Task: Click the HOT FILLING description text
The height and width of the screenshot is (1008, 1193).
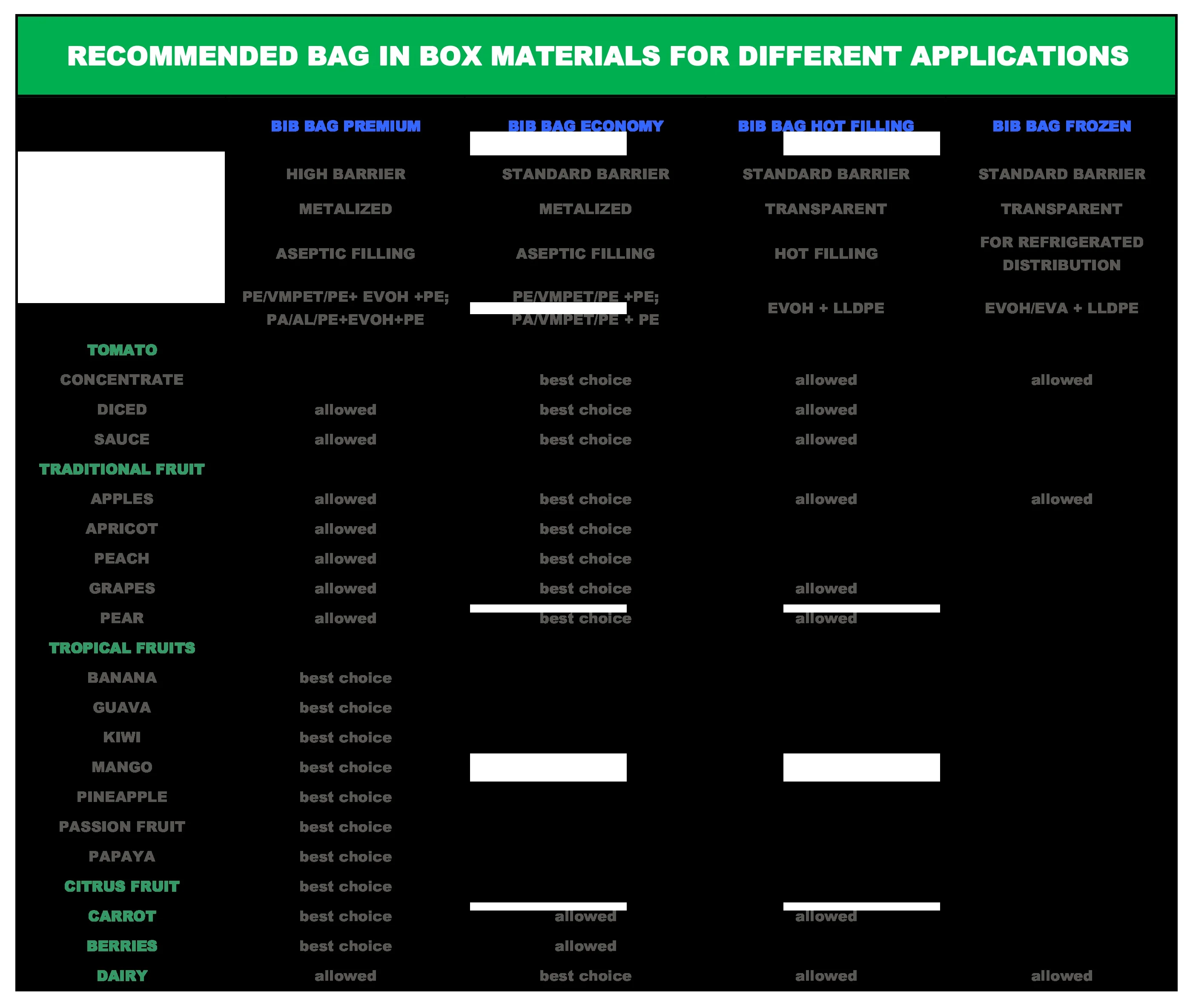Action: pos(826,253)
